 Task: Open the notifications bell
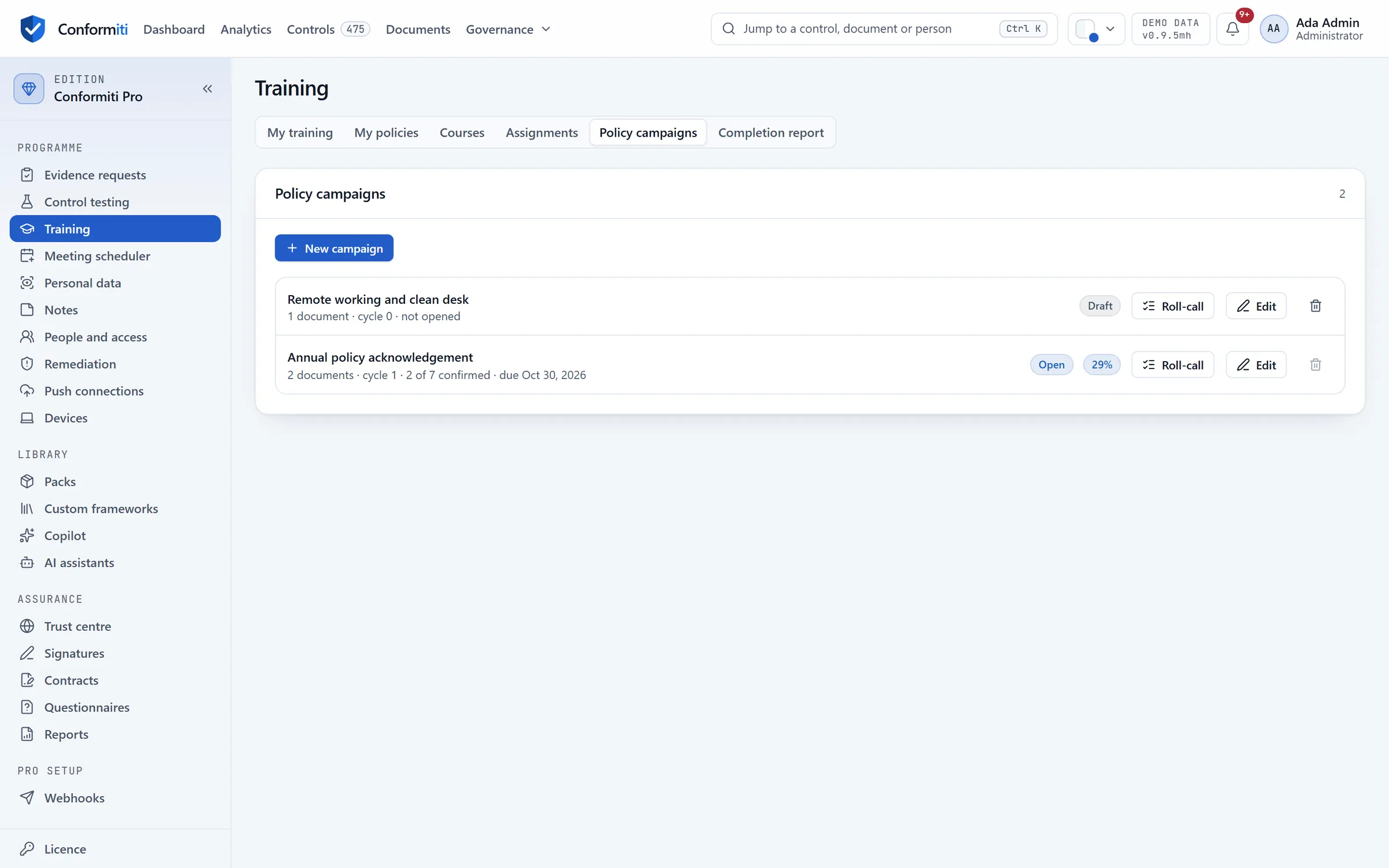1233,28
